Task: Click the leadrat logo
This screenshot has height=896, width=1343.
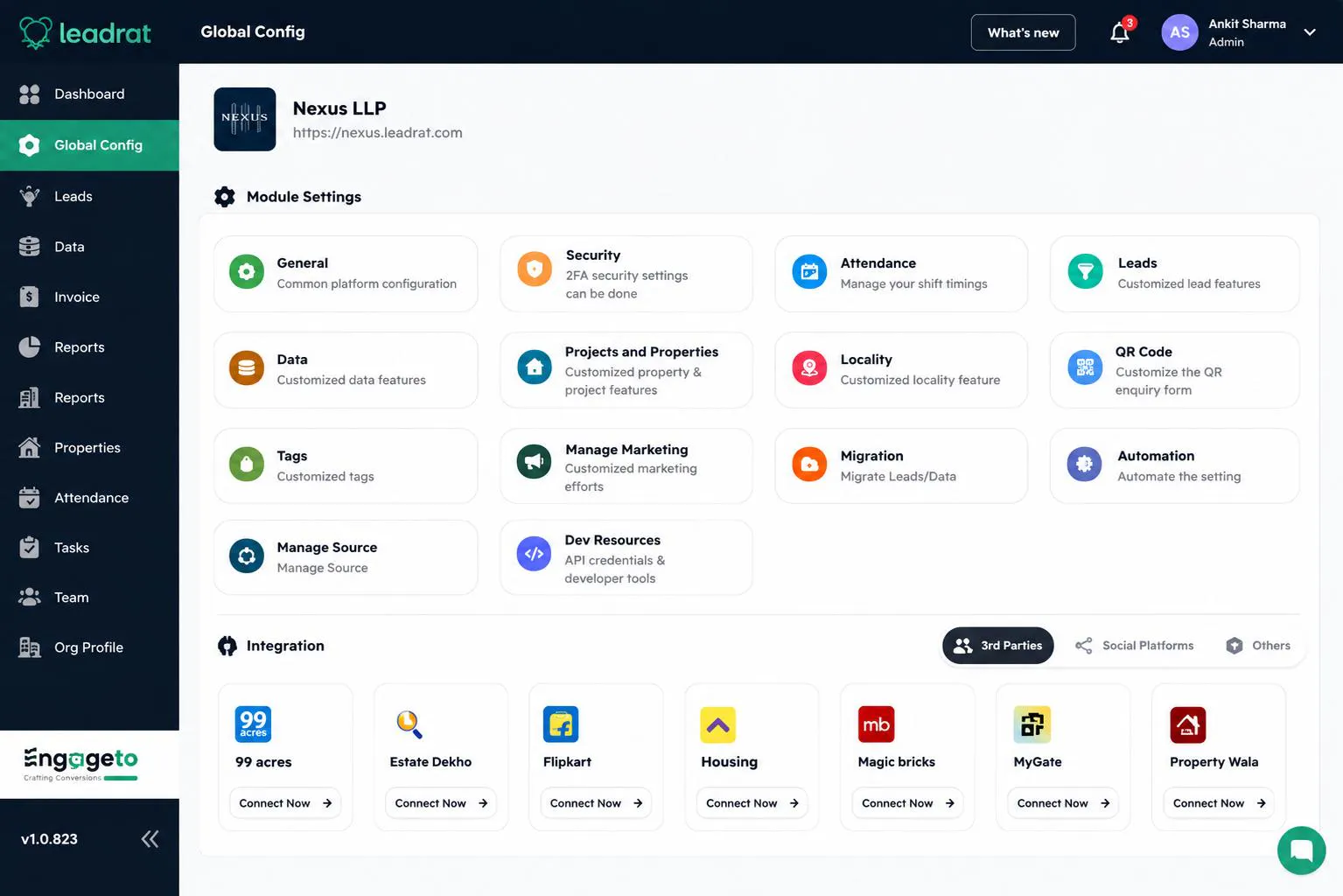Action: (x=85, y=32)
